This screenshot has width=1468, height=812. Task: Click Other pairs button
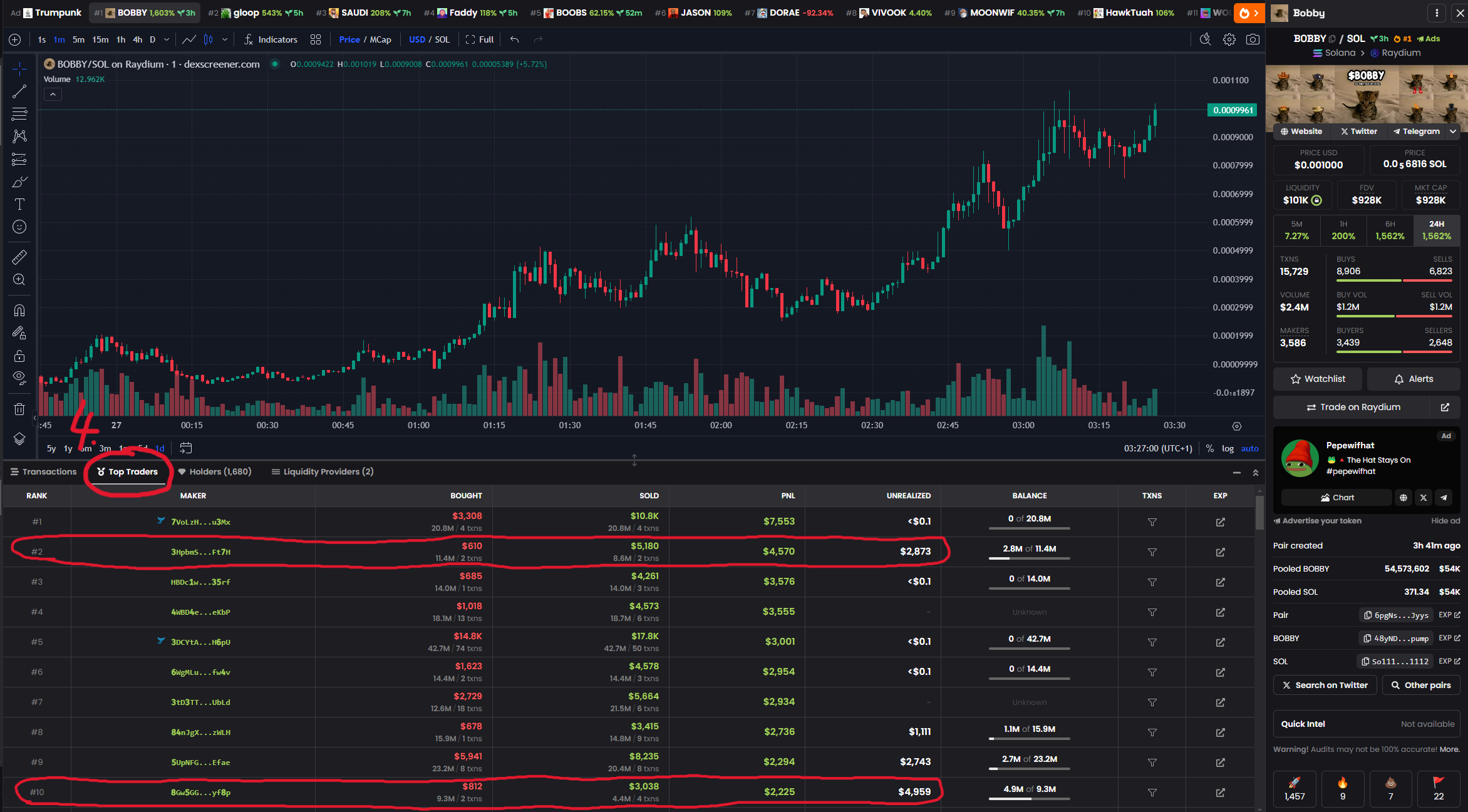[x=1420, y=685]
